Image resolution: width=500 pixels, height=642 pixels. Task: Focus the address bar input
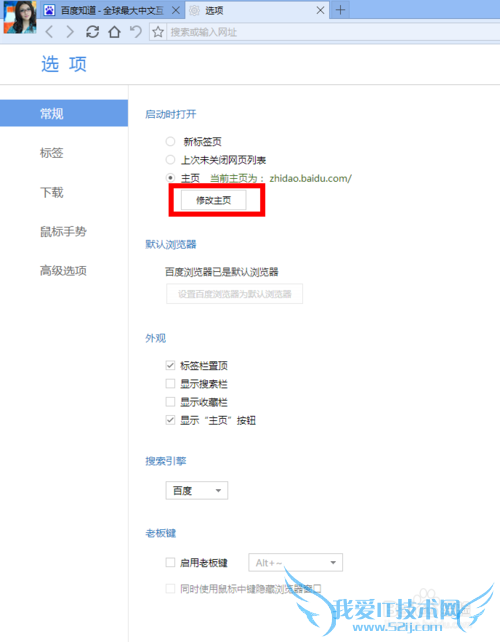click(333, 32)
